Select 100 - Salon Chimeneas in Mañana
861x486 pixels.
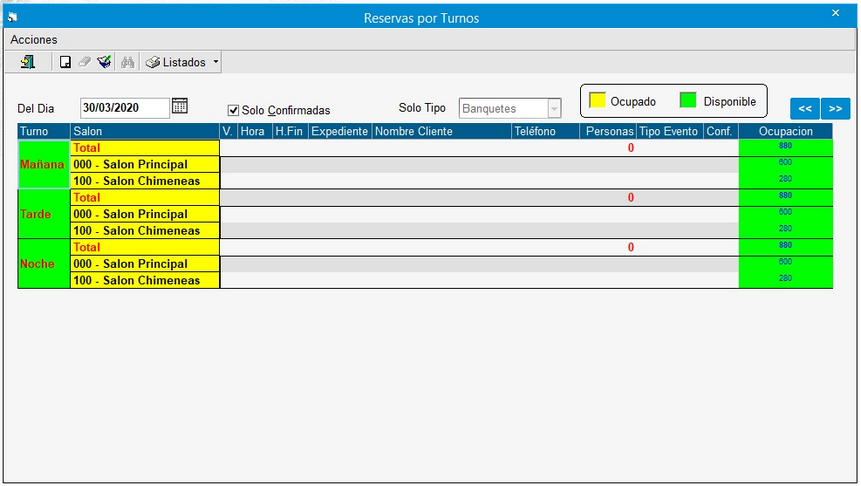pyautogui.click(x=145, y=181)
